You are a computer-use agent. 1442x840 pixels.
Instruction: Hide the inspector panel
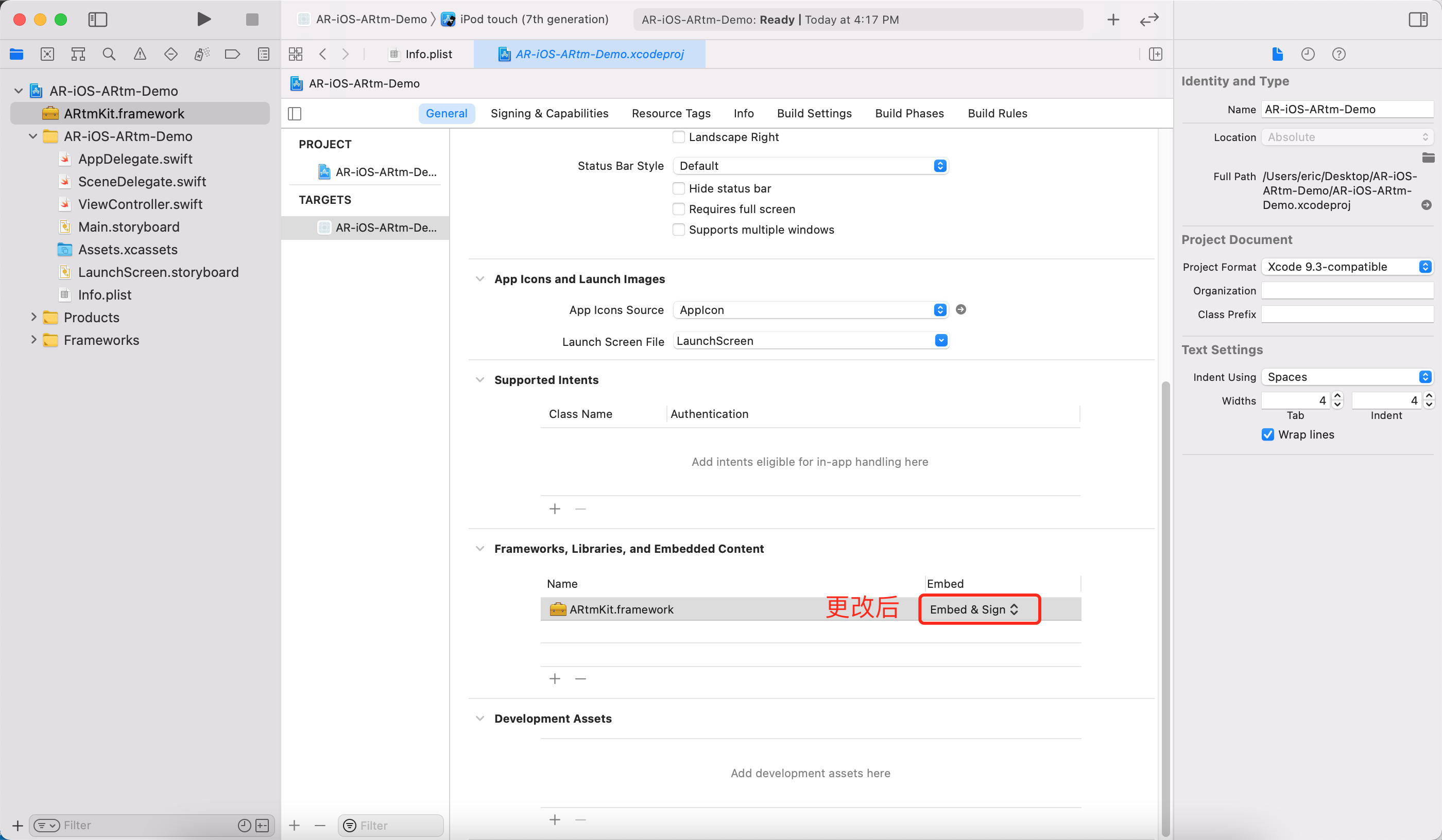point(1418,20)
